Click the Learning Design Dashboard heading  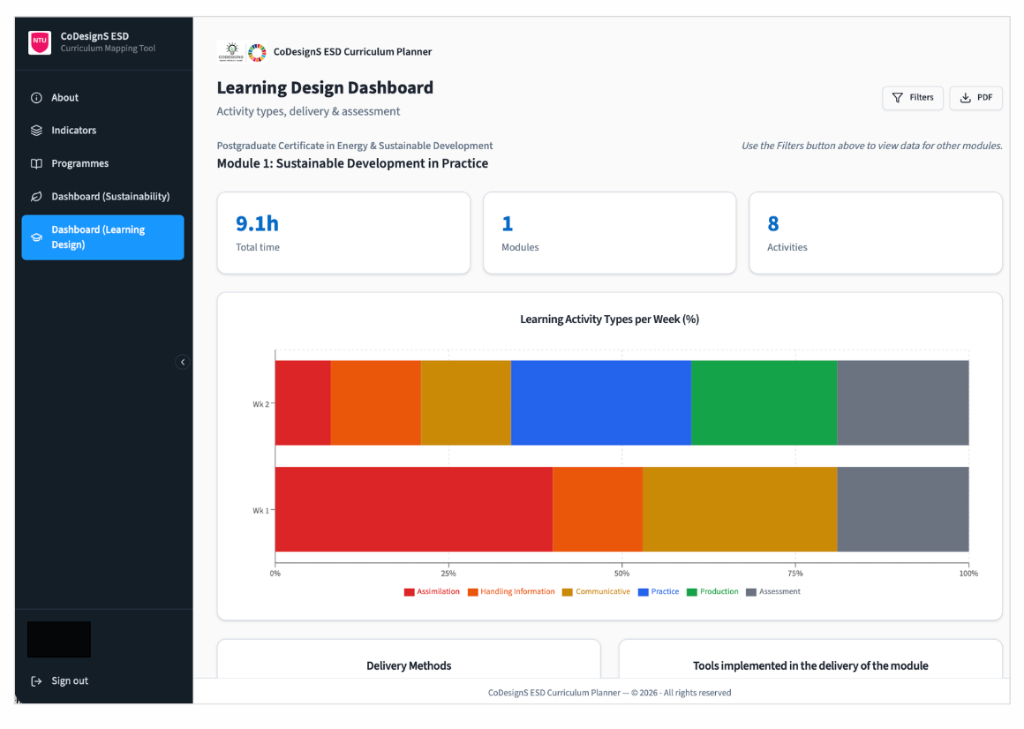[x=325, y=88]
